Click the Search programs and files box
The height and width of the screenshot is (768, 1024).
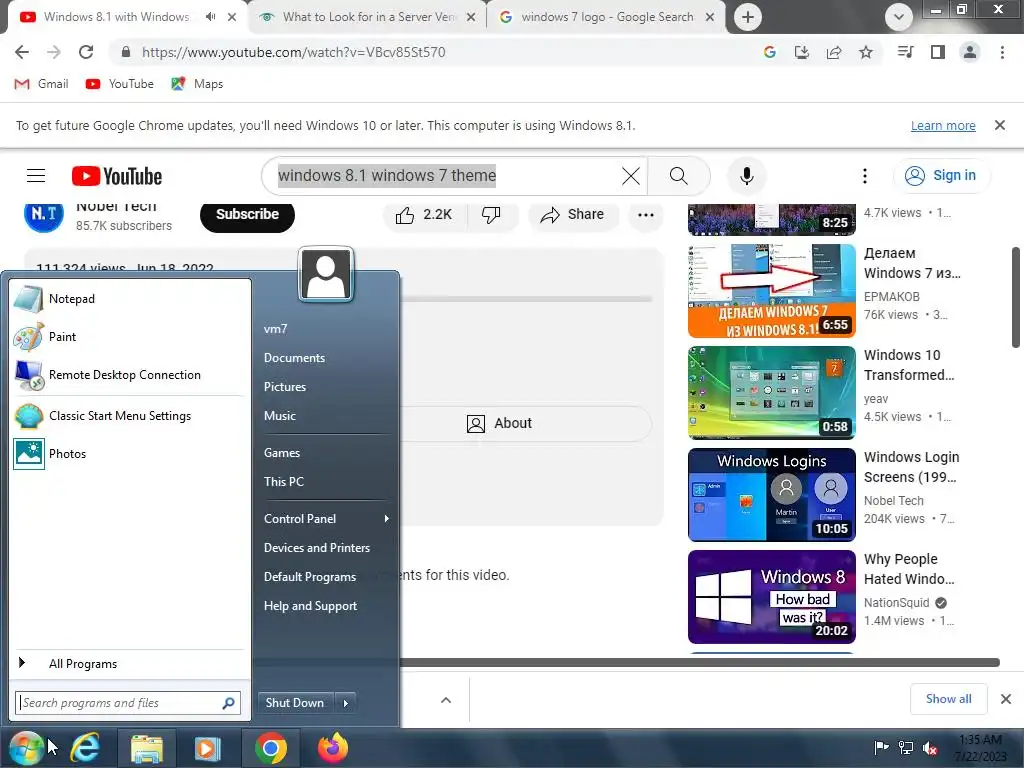tap(128, 703)
